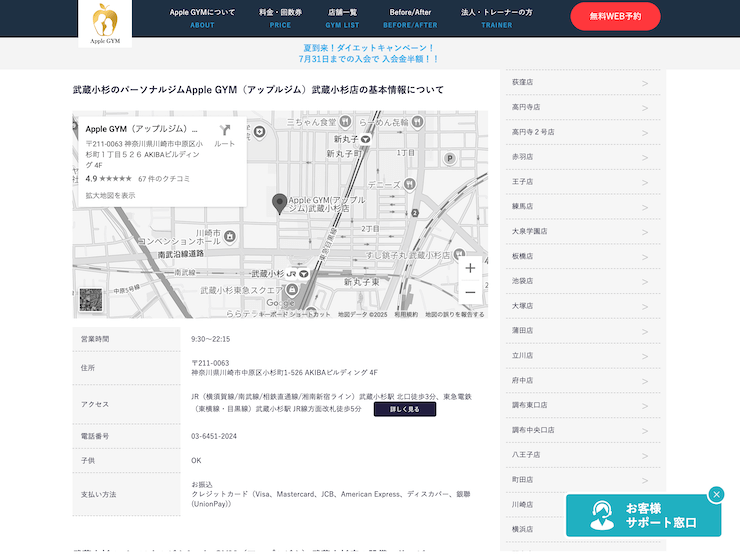740x555 pixels.
Task: Click the Apple GYM map pin marker
Action: (279, 204)
